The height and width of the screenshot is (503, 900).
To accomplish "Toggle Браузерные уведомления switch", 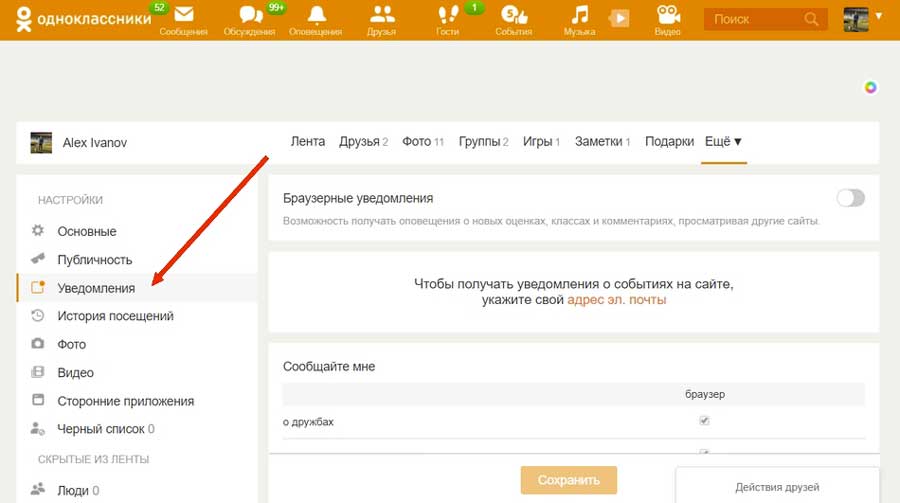I will 851,198.
